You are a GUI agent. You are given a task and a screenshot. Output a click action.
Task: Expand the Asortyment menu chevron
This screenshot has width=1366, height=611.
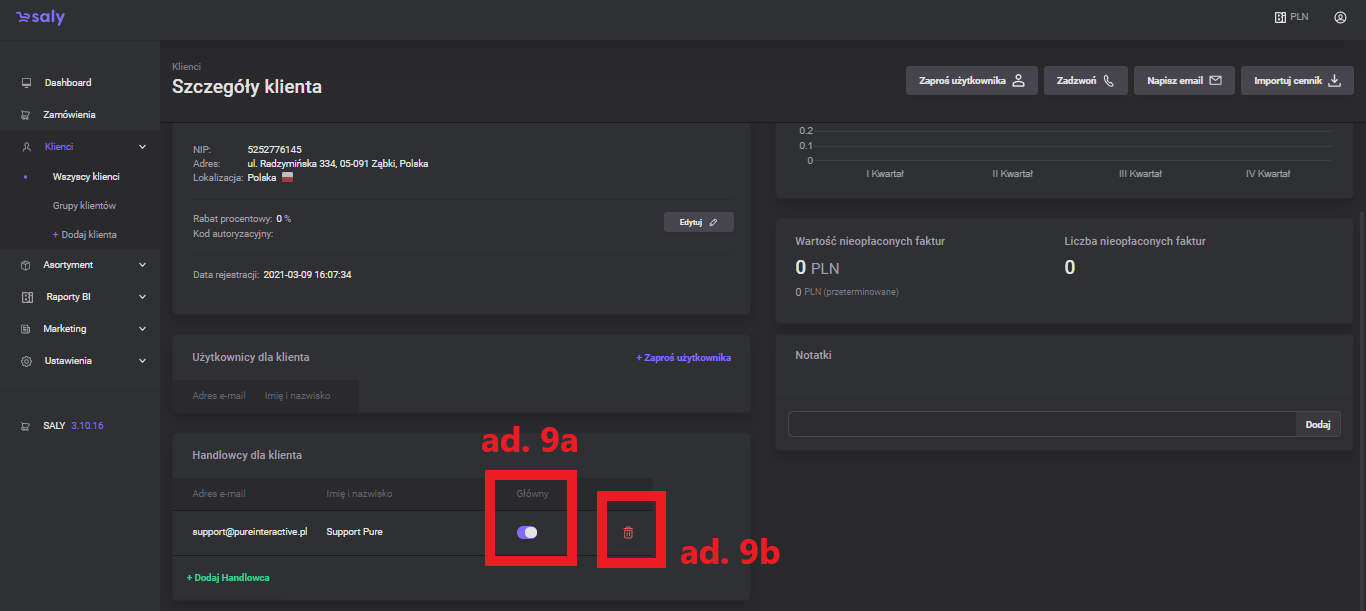[x=142, y=265]
